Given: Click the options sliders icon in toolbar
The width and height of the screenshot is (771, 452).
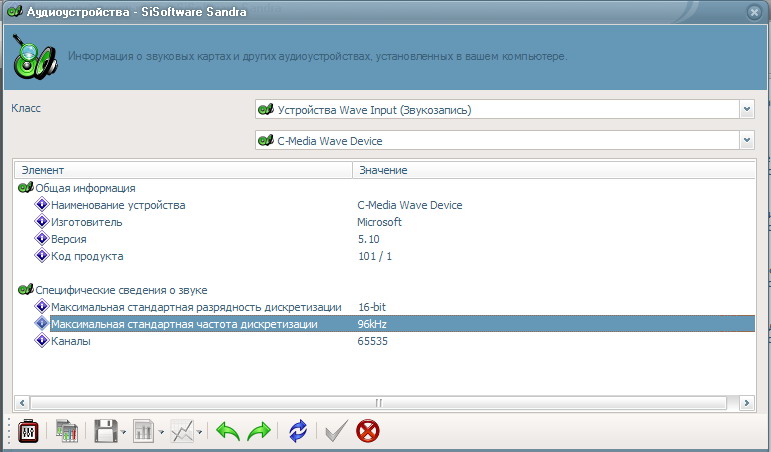Looking at the screenshot, I should pos(29,431).
